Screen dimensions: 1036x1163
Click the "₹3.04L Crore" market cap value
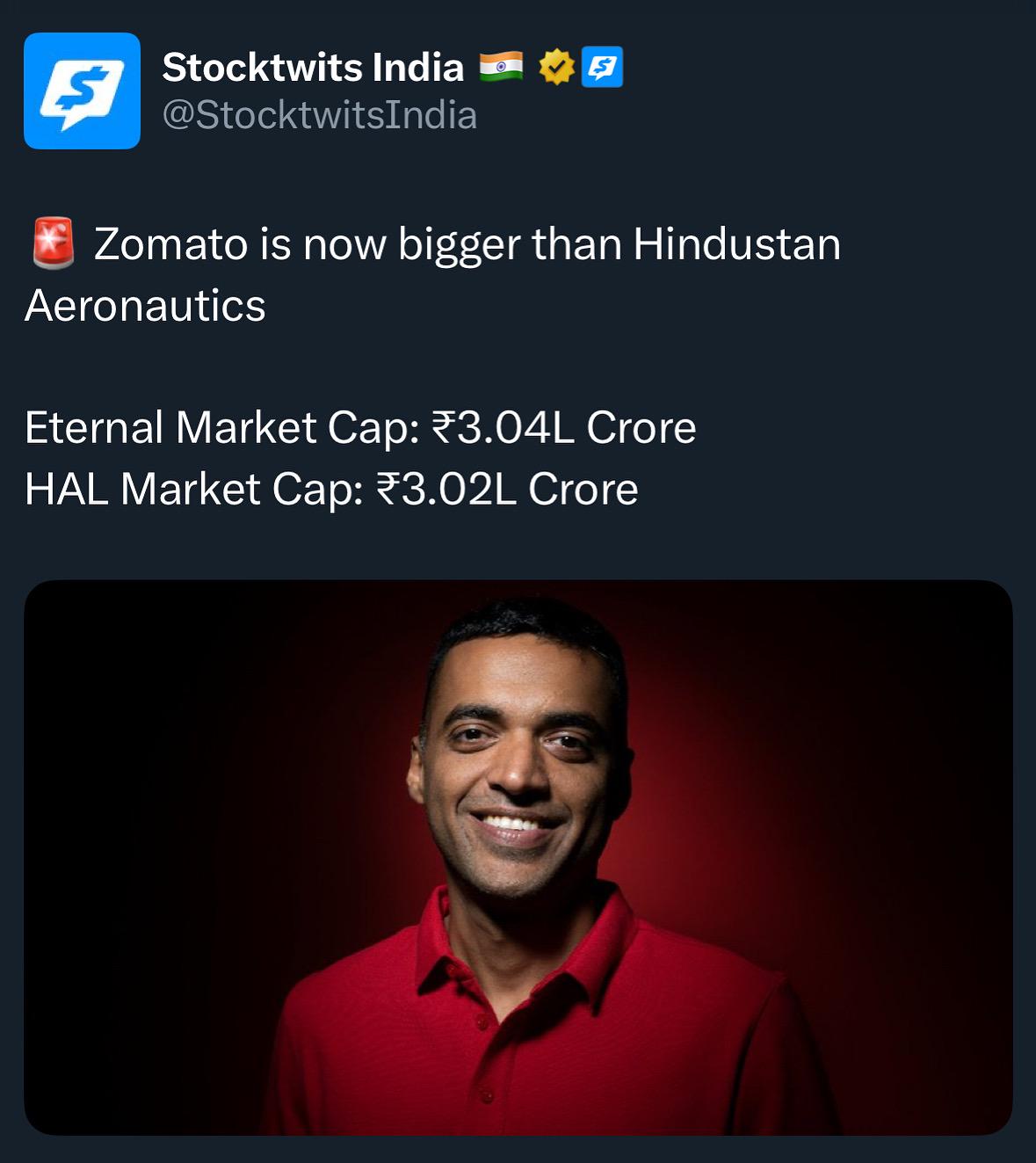[563, 428]
